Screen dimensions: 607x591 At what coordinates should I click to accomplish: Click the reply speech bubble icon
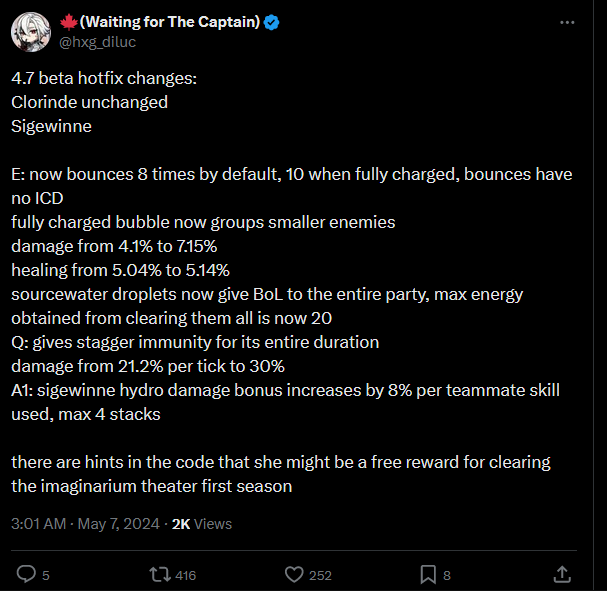click(27, 574)
